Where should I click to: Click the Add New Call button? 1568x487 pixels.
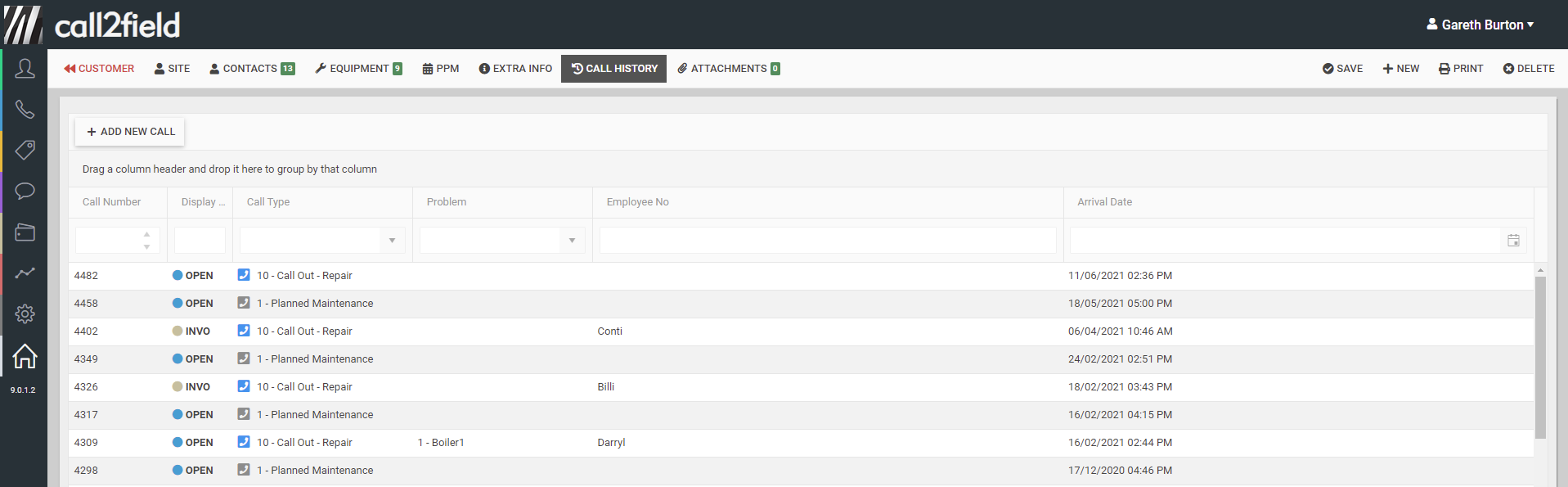tap(130, 132)
